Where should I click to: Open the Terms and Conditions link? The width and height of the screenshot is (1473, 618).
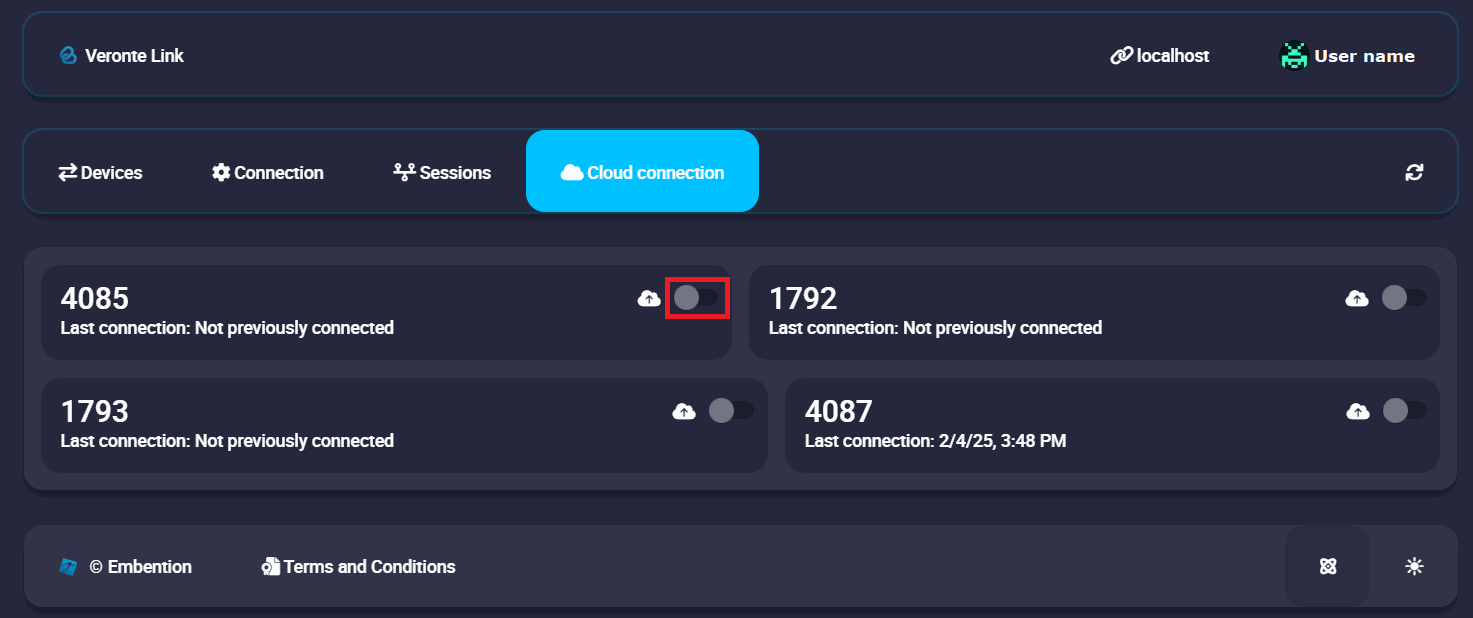(358, 567)
